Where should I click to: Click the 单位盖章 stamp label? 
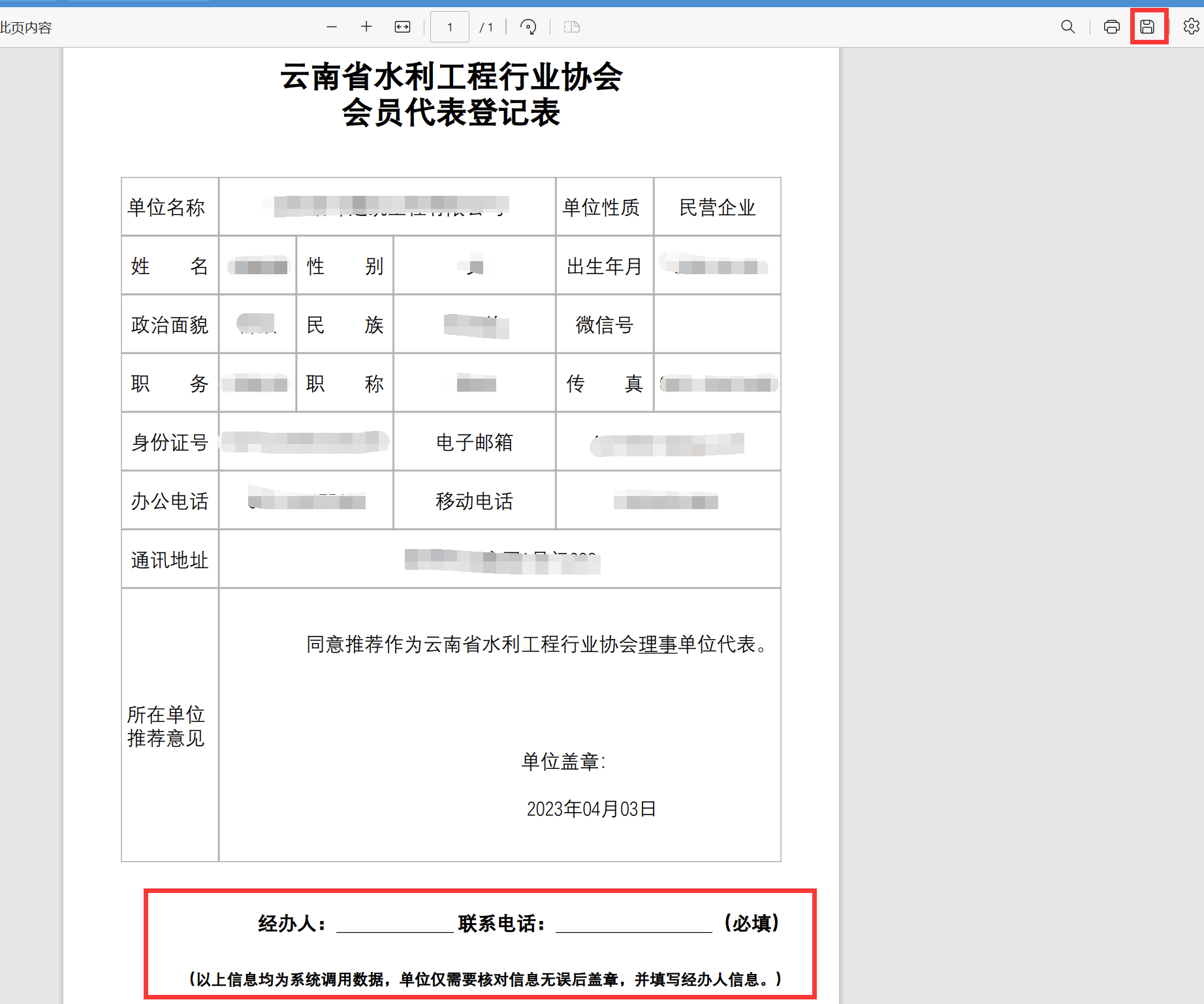563,761
